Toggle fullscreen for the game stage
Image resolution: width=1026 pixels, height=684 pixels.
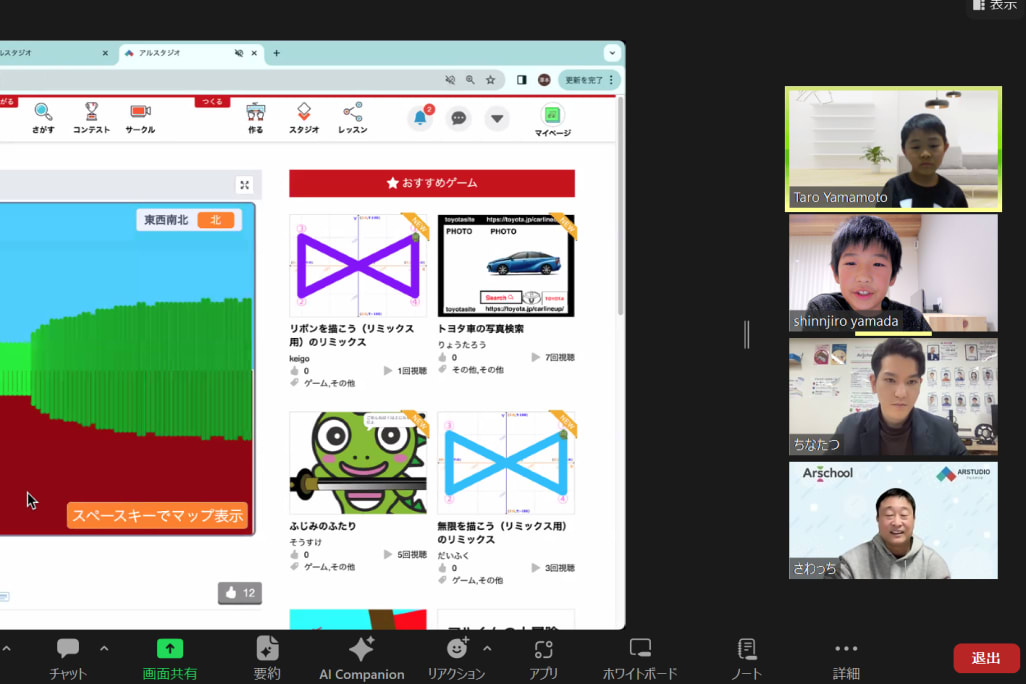(x=244, y=185)
